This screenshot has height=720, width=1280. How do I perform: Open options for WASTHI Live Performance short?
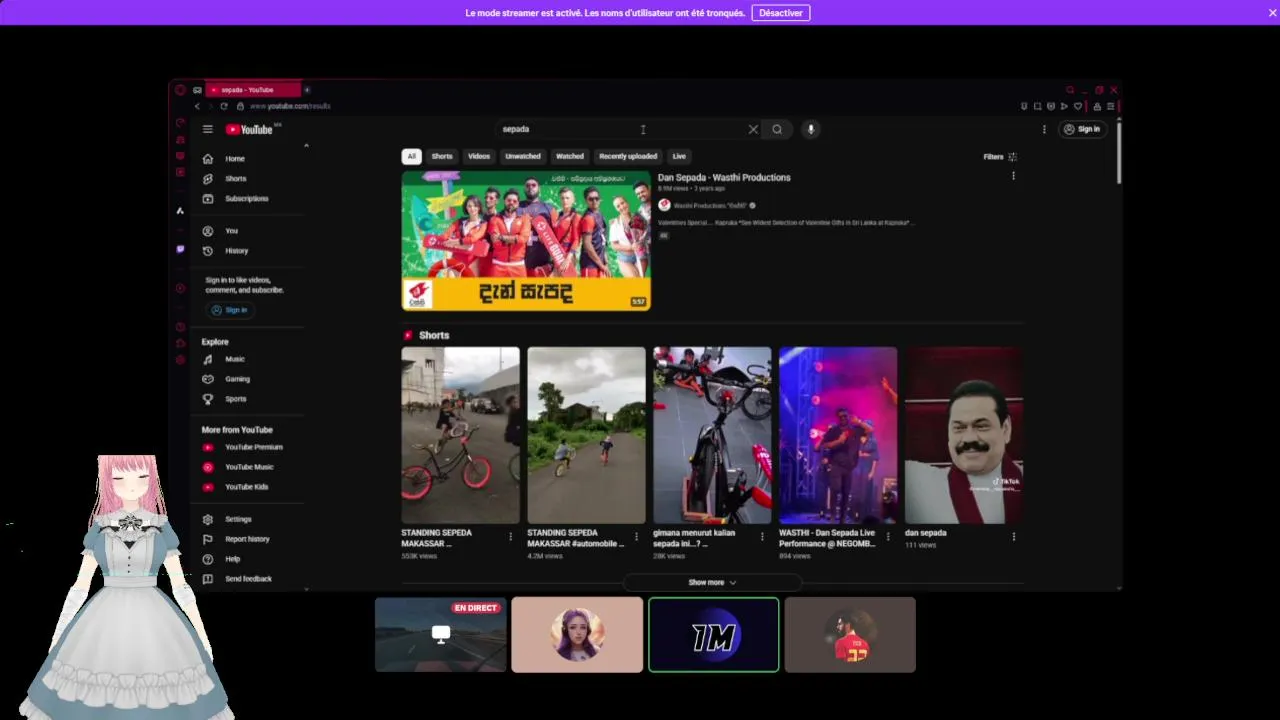(888, 537)
